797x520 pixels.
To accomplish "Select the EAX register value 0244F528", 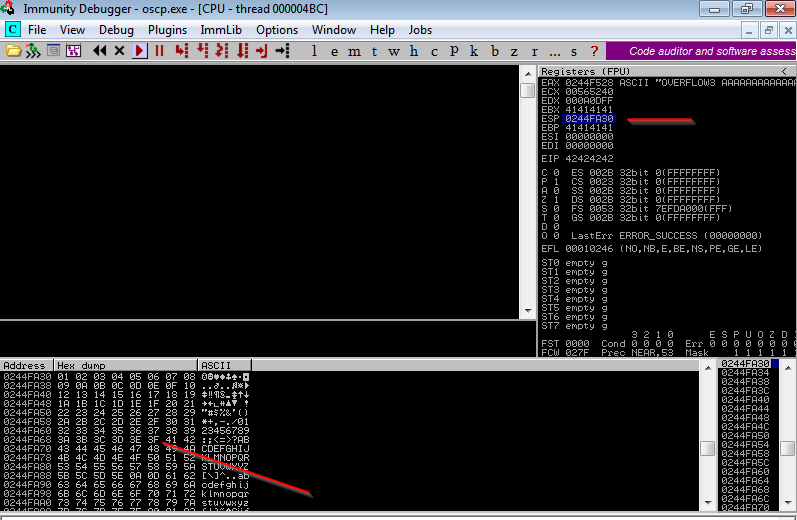I will 590,82.
